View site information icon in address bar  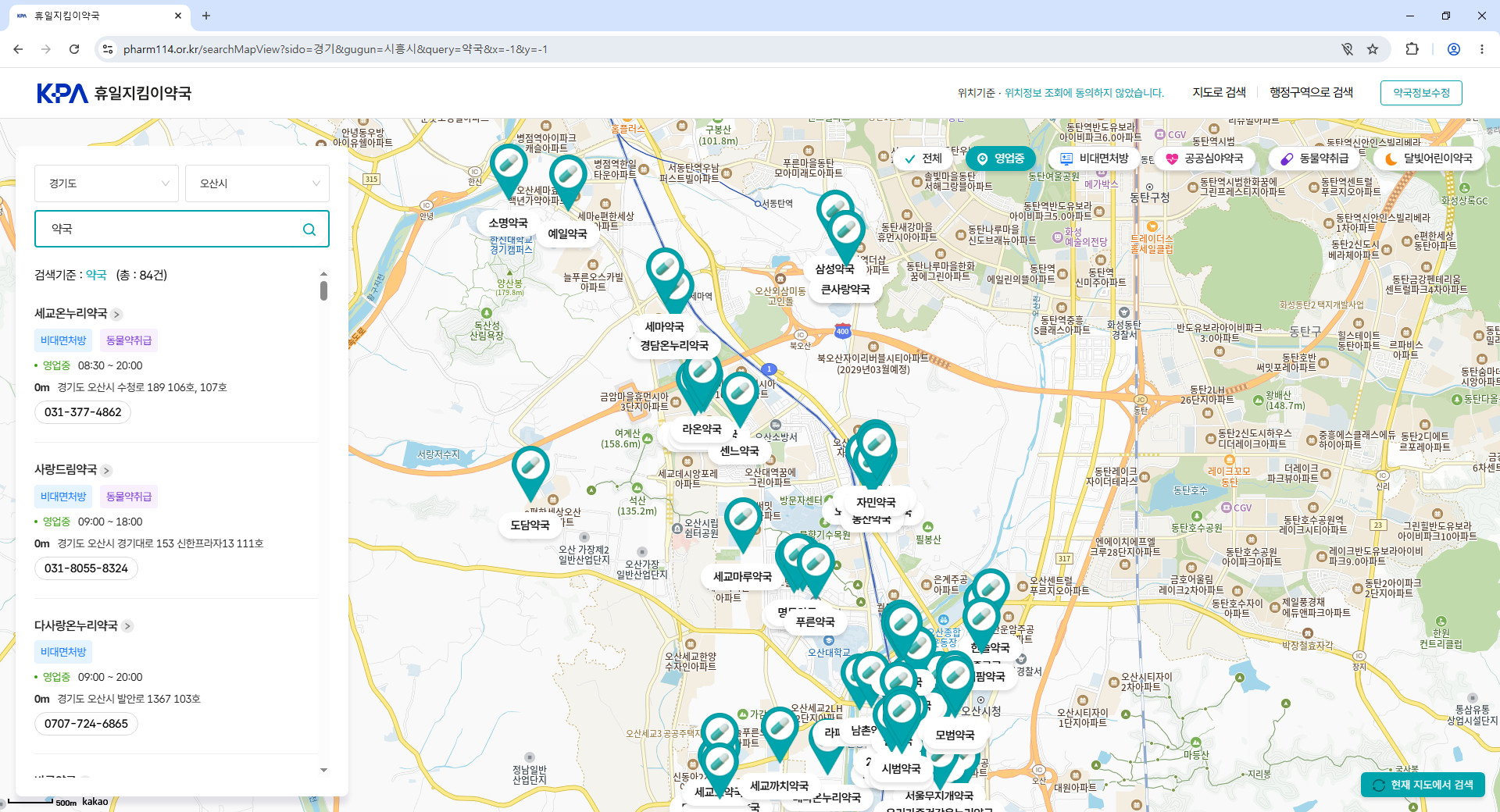109,49
